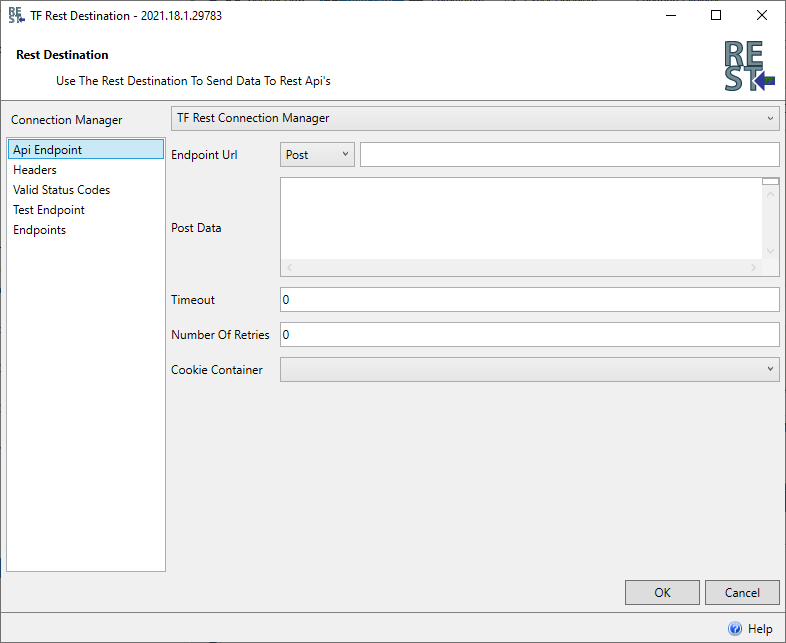Viewport: 786px width, 643px height.
Task: Click the REST logo in the header
Action: pyautogui.click(x=749, y=66)
